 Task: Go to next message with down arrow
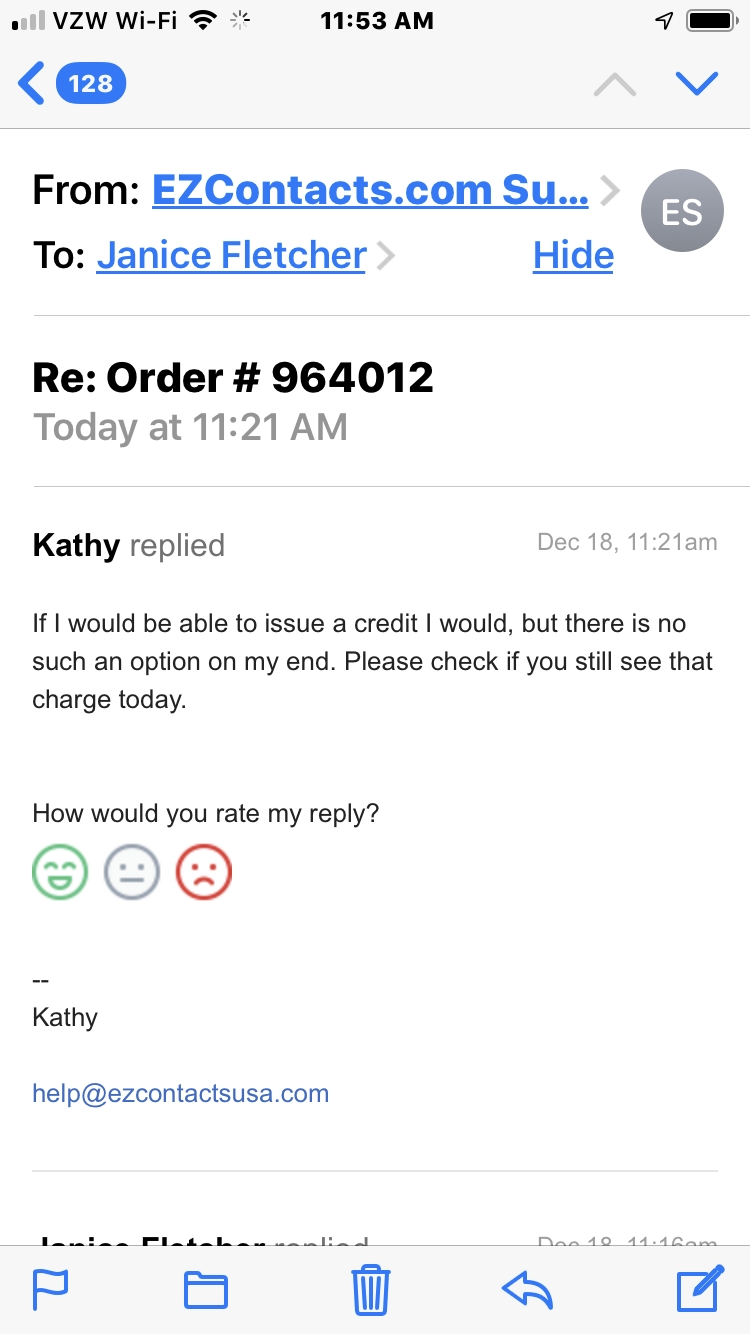coord(697,83)
